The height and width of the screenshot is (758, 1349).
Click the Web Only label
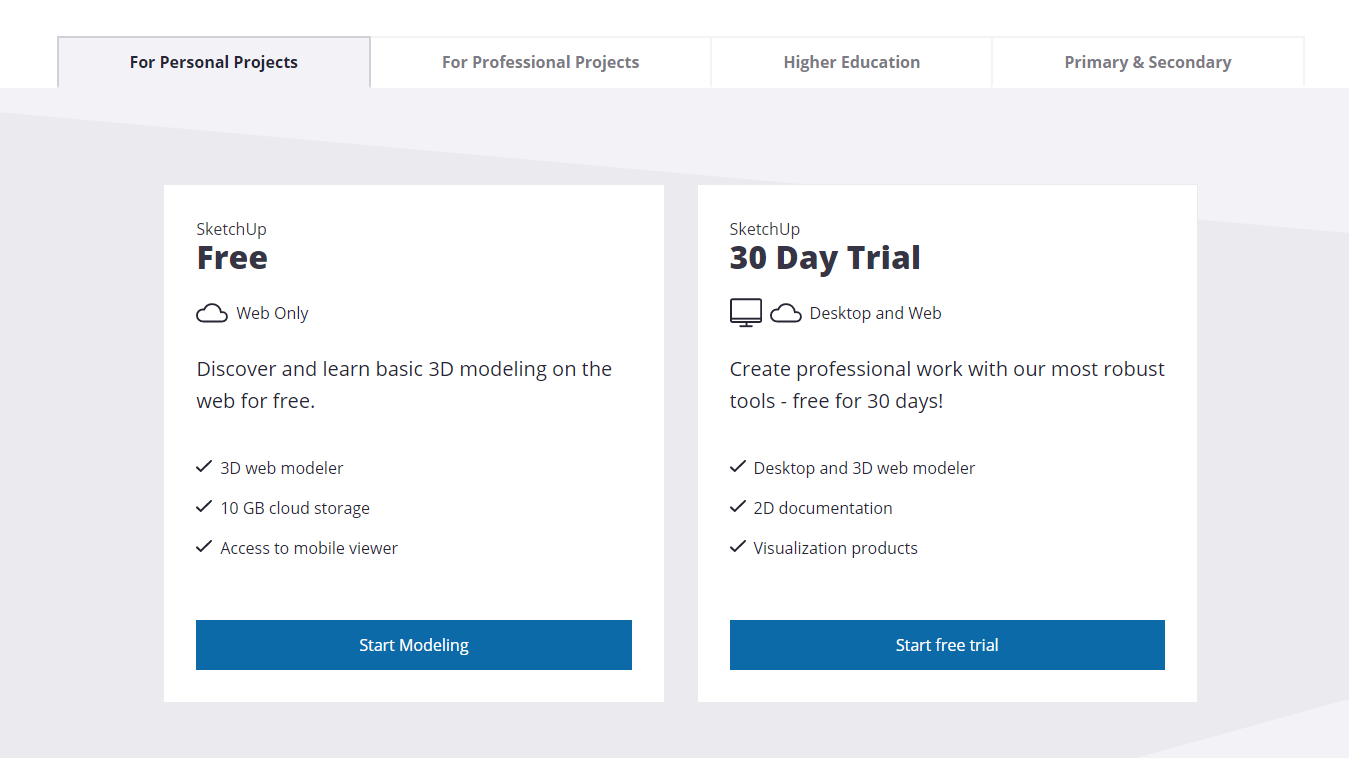pyautogui.click(x=272, y=313)
